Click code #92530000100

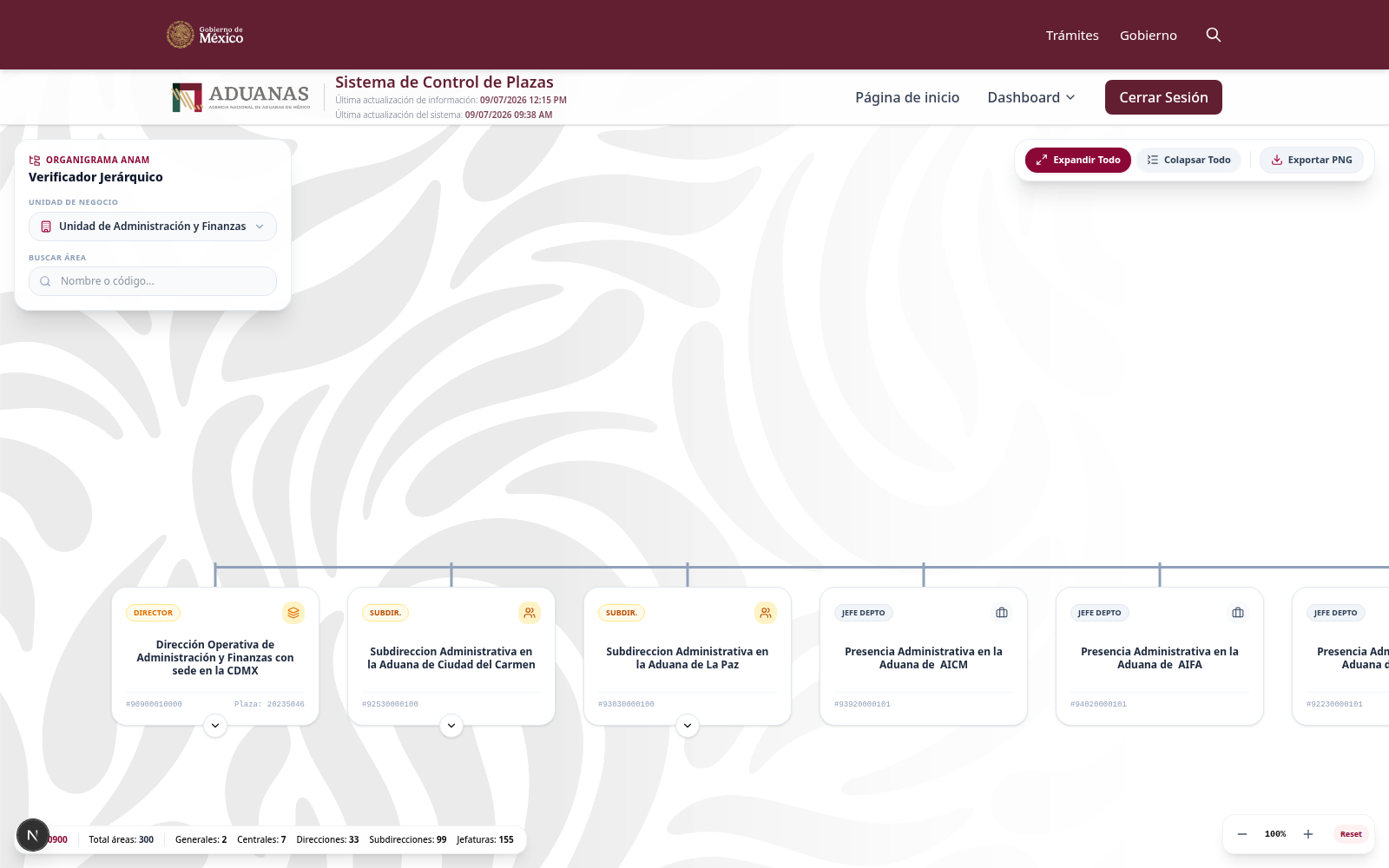point(391,704)
